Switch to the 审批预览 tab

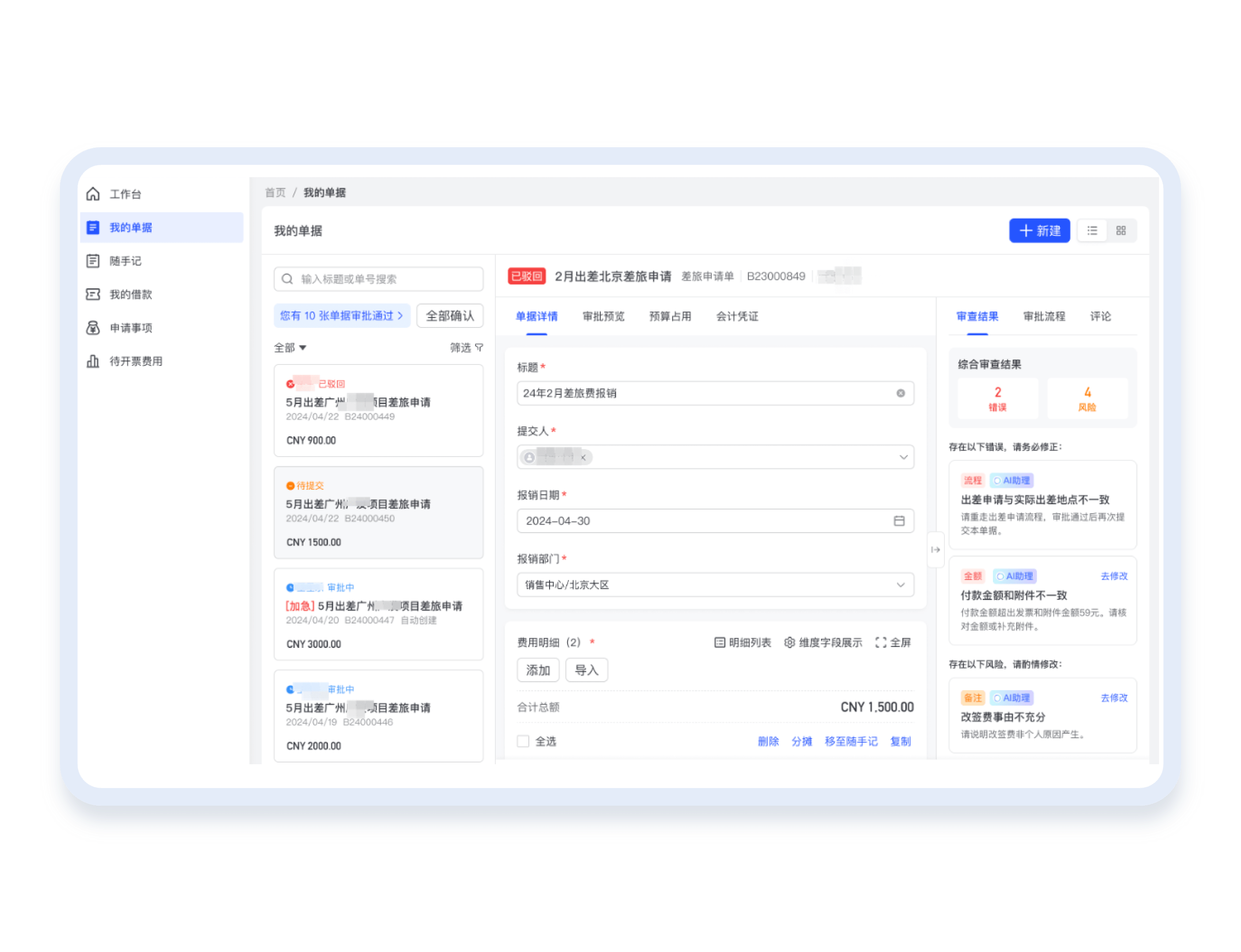click(603, 317)
